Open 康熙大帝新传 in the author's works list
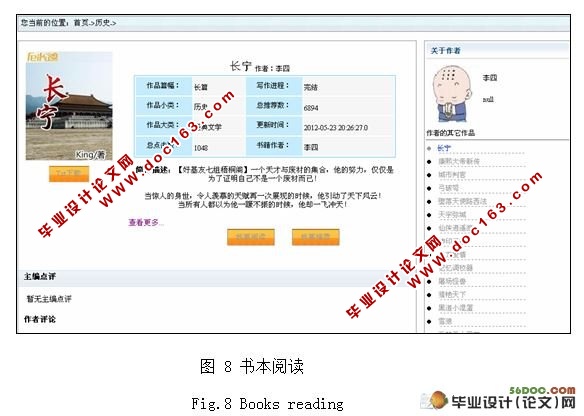 (458, 161)
